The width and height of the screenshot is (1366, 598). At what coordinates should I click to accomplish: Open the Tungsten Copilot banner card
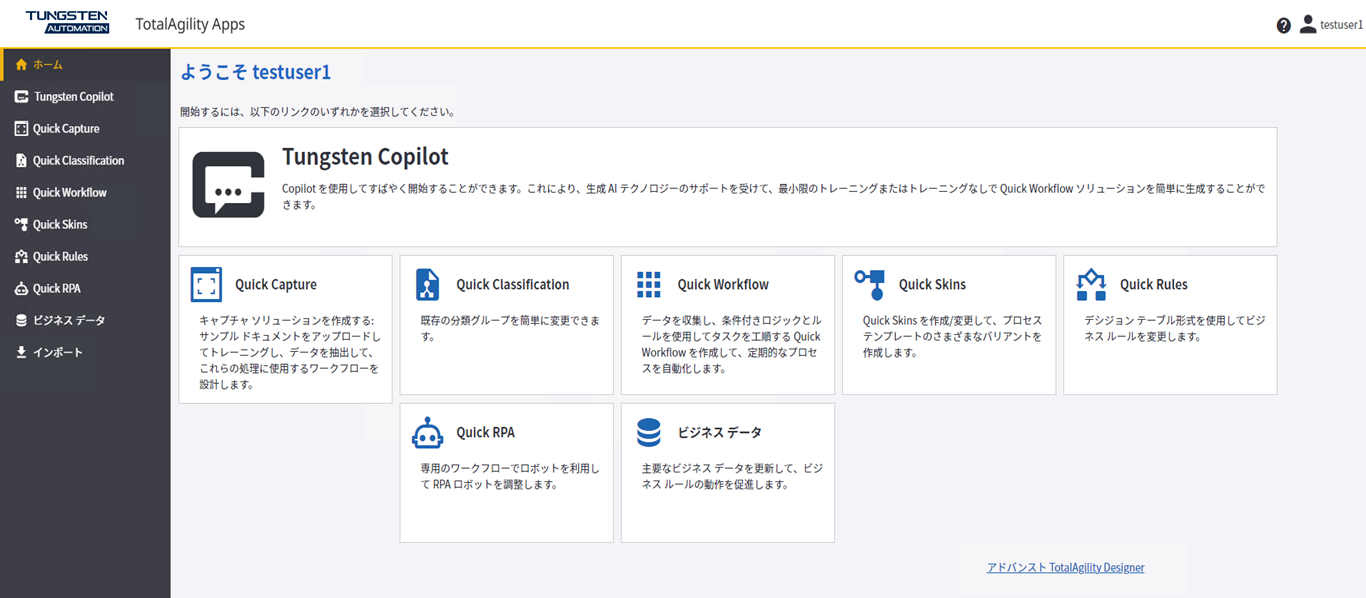727,186
